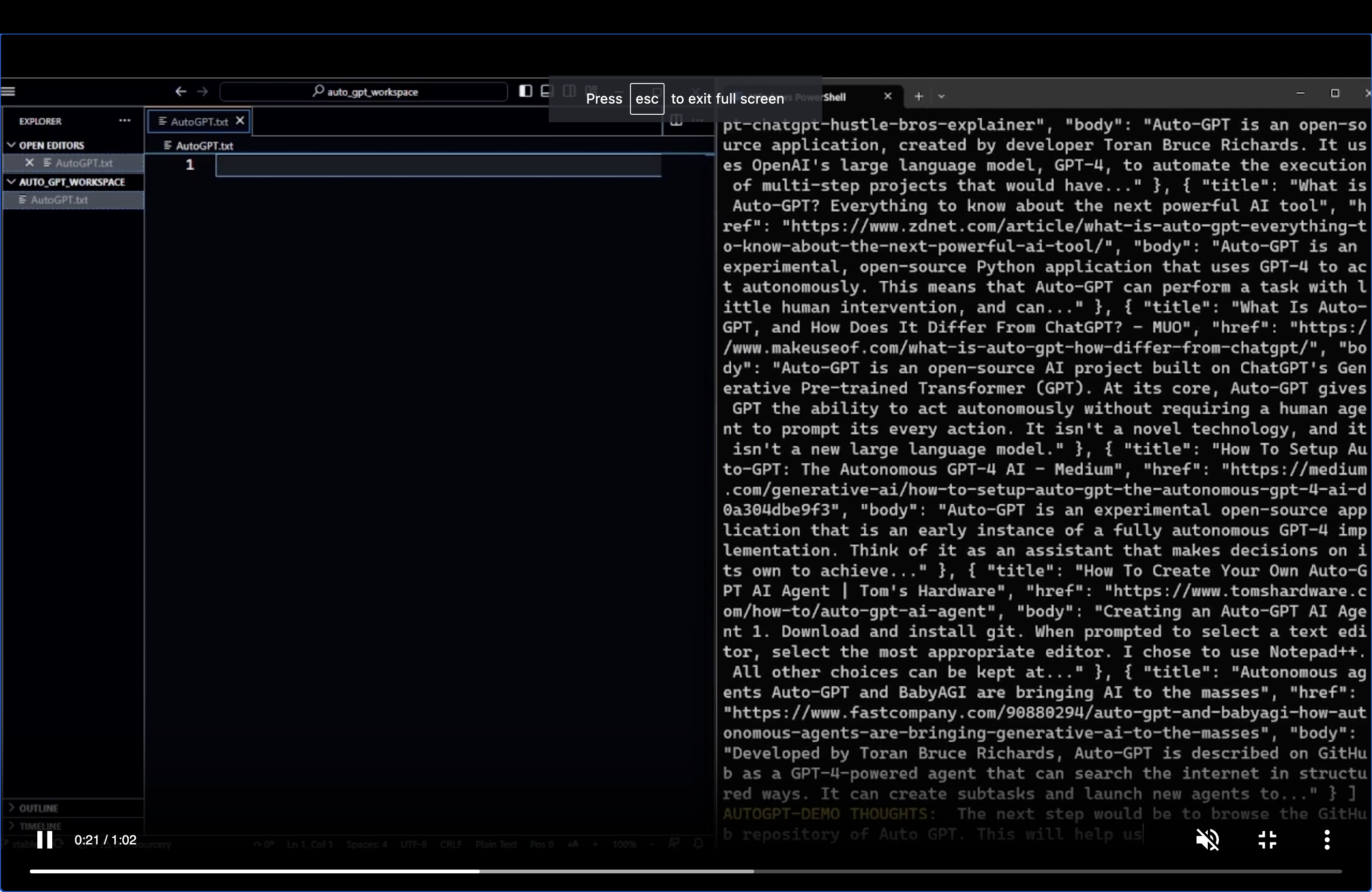The image size is (1372, 892).
Task: Open Explorer more actions ellipsis
Action: tap(125, 120)
